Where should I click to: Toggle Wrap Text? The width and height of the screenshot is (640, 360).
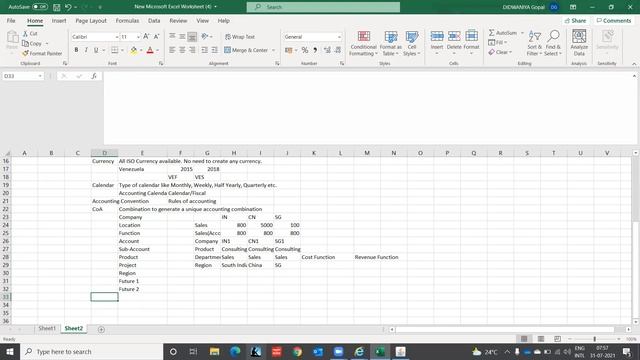pos(240,37)
